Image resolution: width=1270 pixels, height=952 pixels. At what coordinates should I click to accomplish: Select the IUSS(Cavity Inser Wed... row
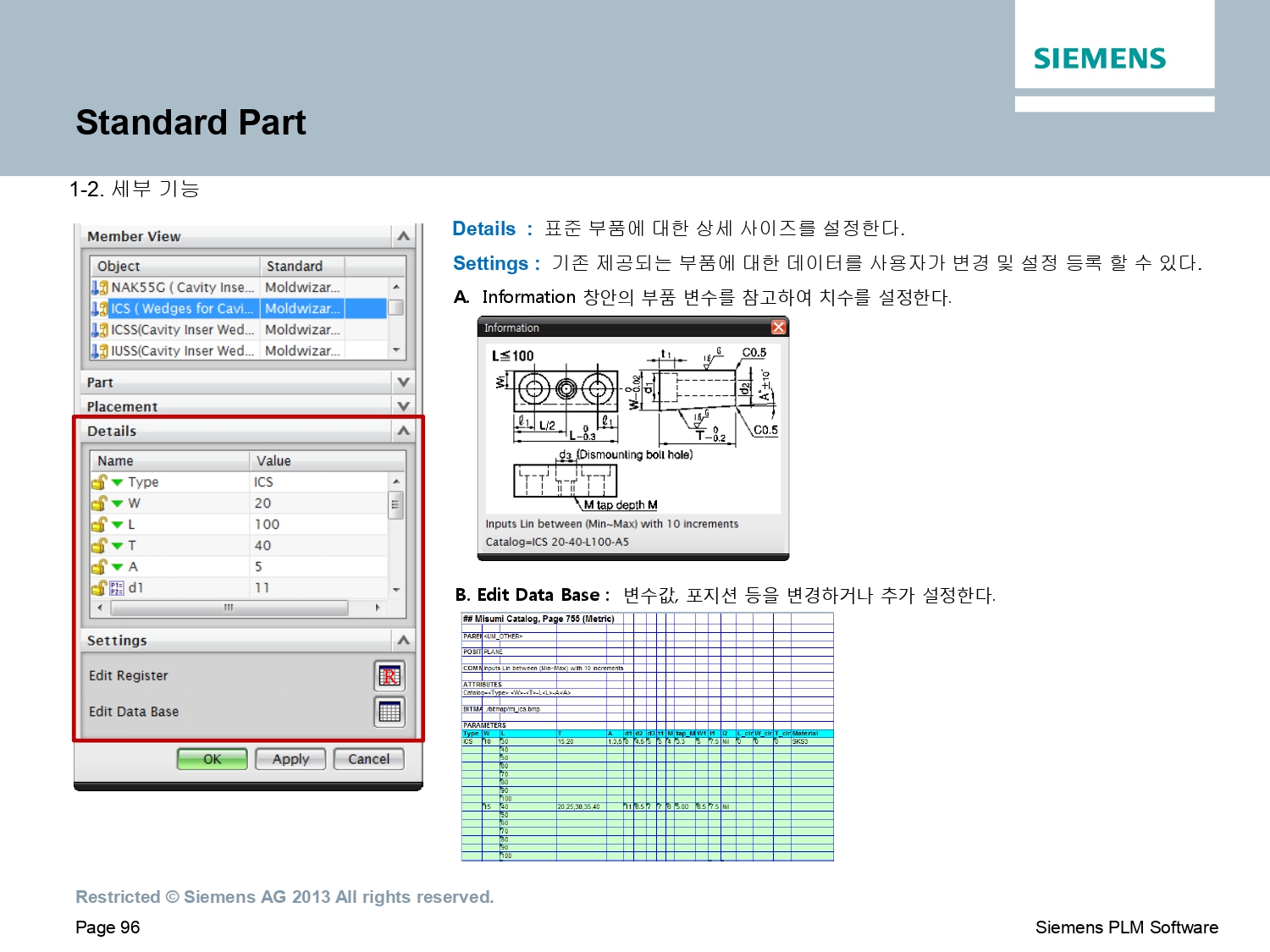pos(239,351)
